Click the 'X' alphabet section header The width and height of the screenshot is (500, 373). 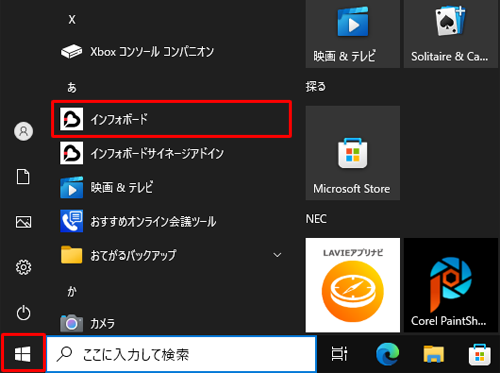(x=72, y=20)
